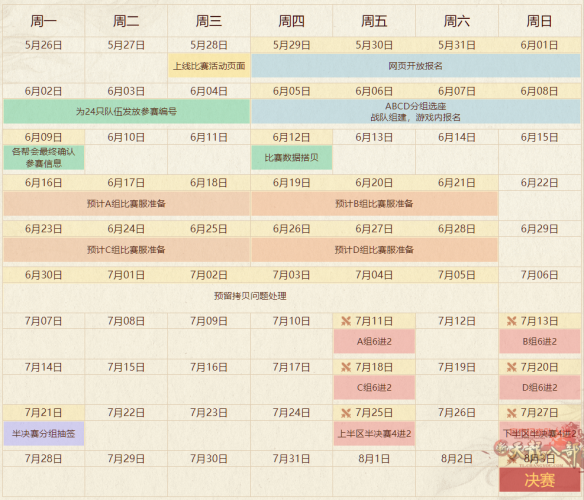Click the green 为24只队伍发放参赛编号 bar
This screenshot has width=584, height=500.
126,111
